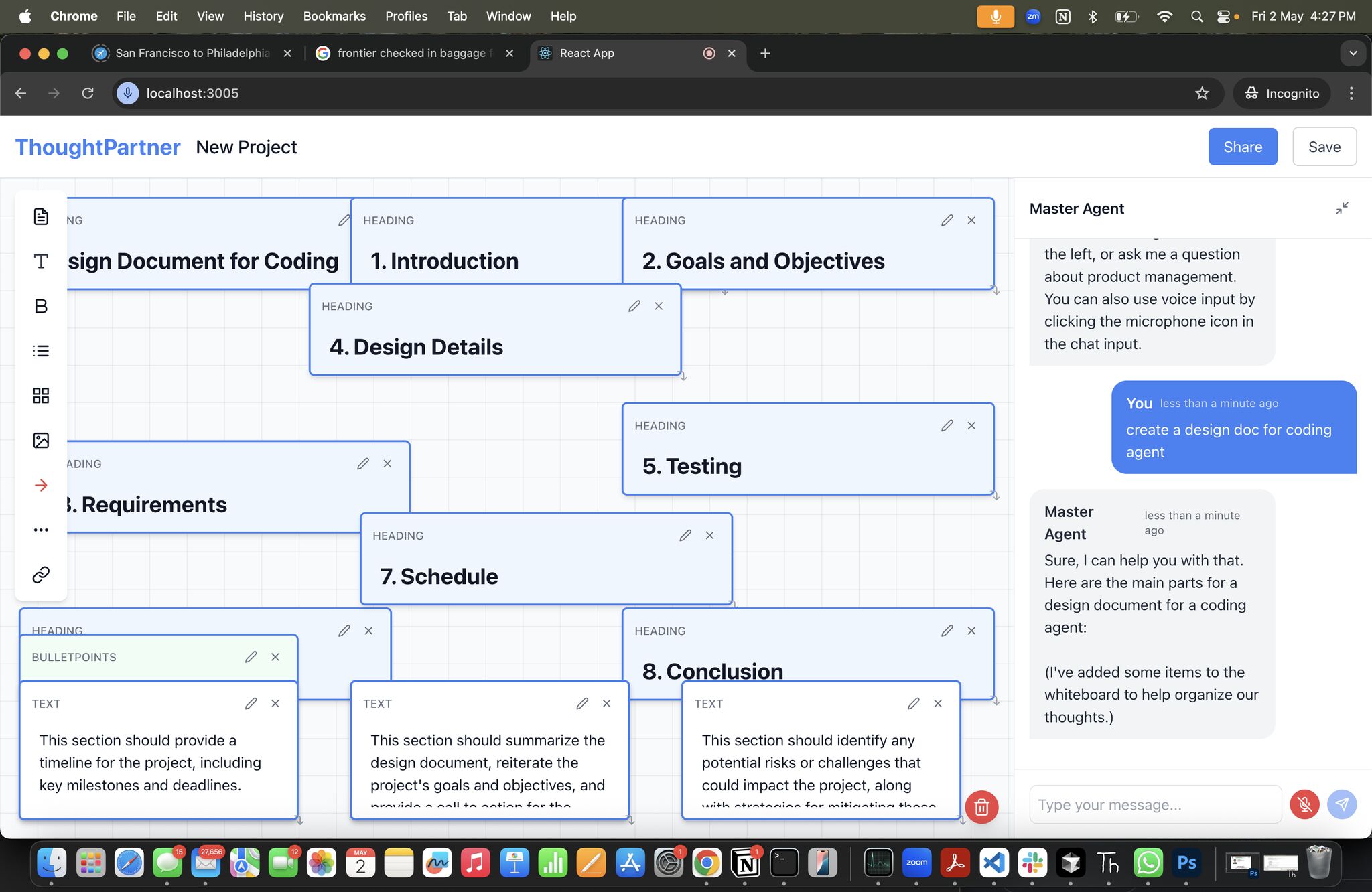Collapse the Master Agent chat panel

(1342, 208)
